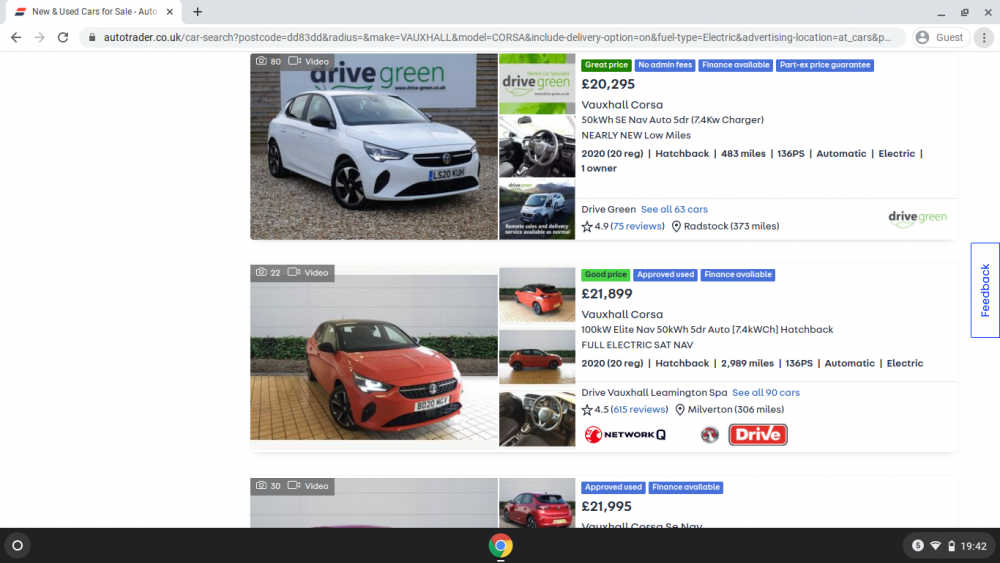
Task: Click Finance available badge on £21,899 listing
Action: point(738,275)
